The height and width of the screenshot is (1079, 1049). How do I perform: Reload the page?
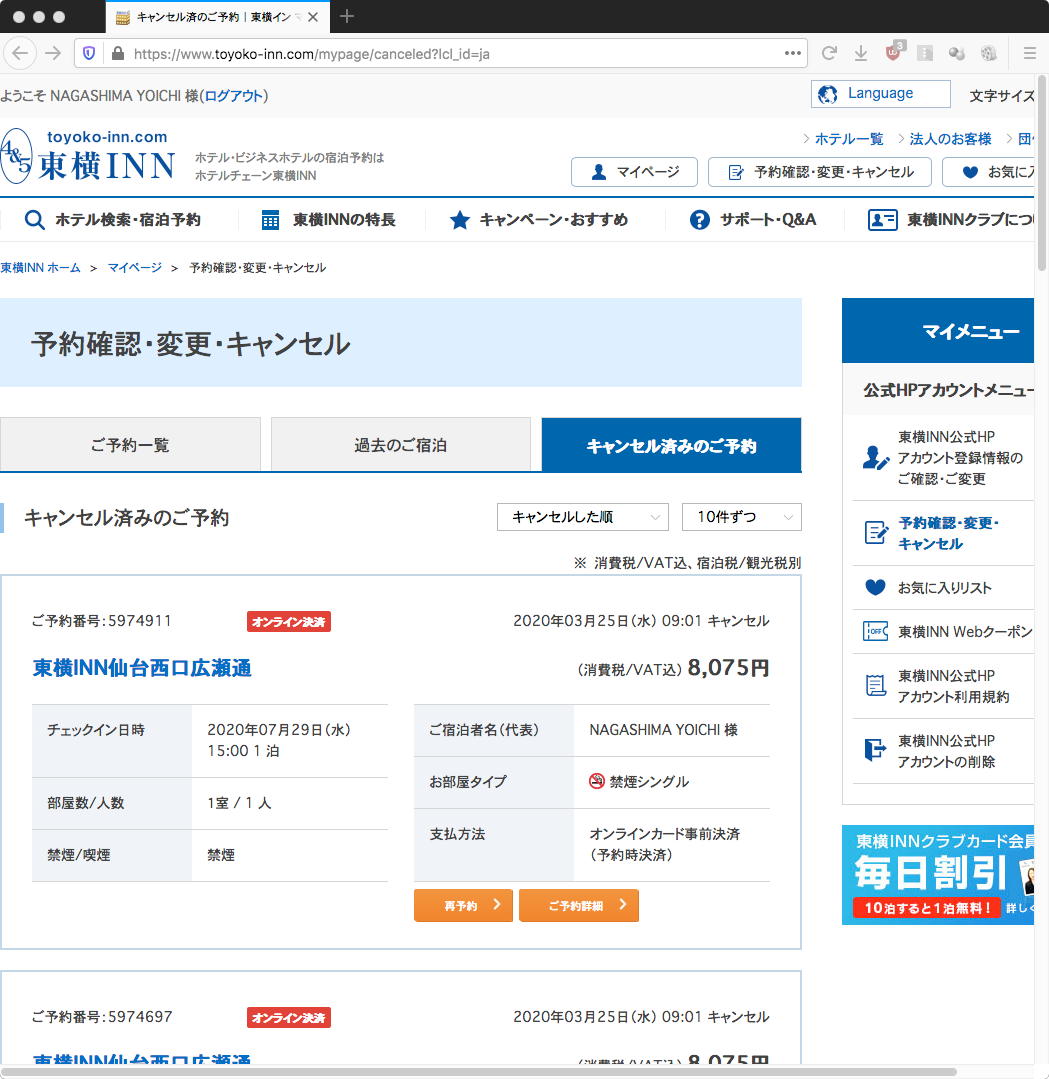coord(829,53)
